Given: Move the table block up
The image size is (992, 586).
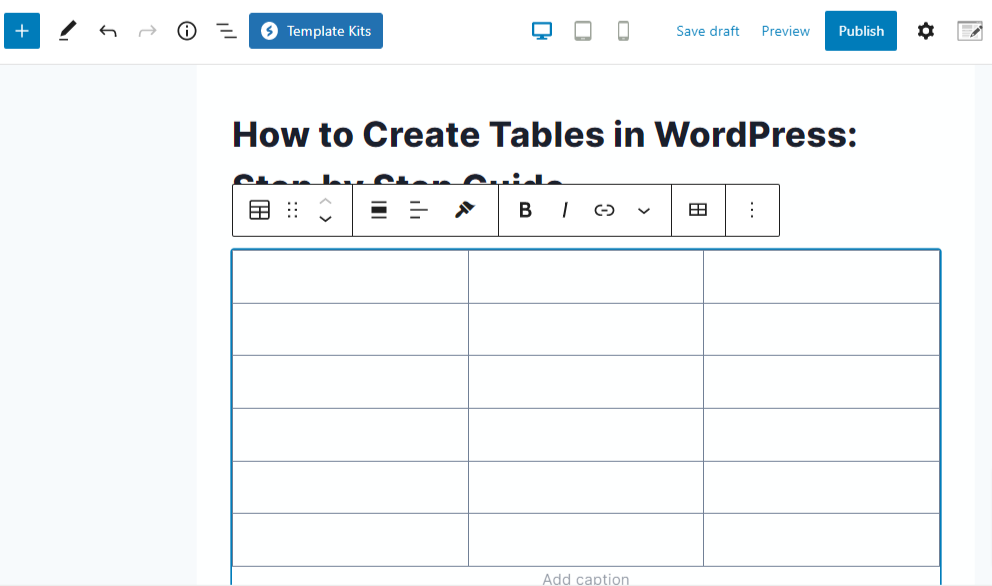Looking at the screenshot, I should coord(325,201).
